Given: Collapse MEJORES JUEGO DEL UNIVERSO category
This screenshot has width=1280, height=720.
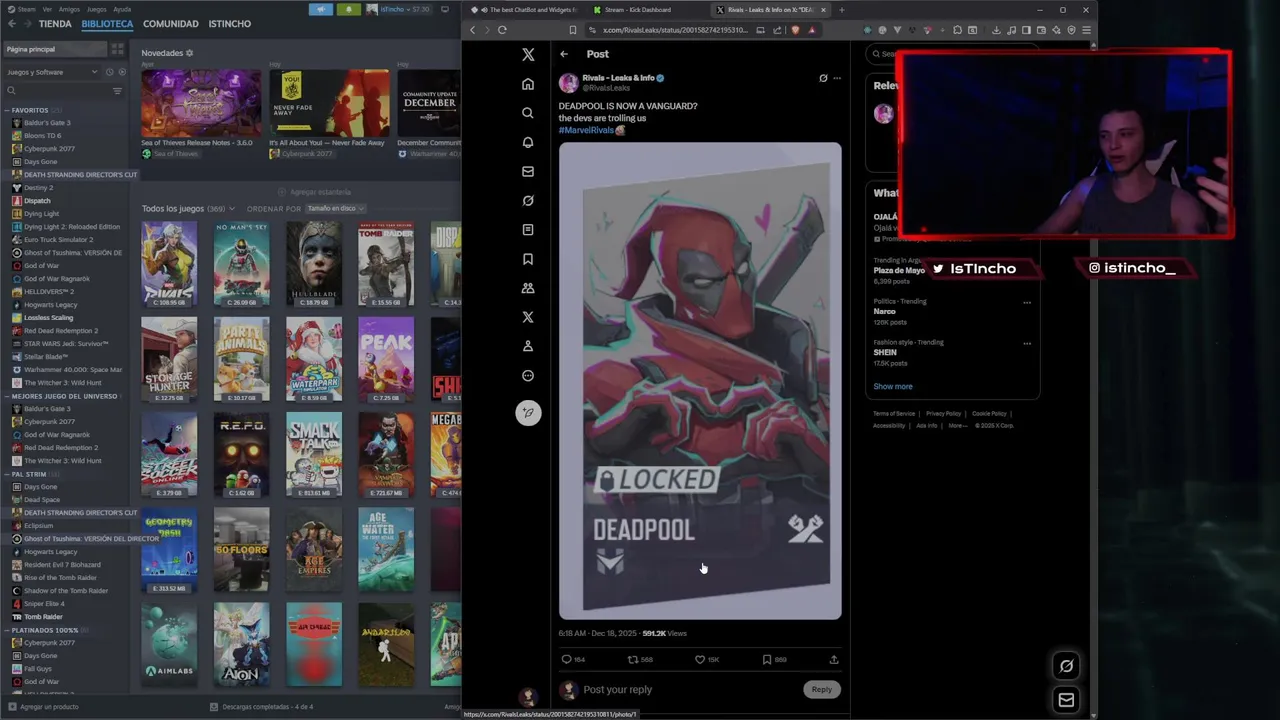Looking at the screenshot, I should tap(6, 396).
